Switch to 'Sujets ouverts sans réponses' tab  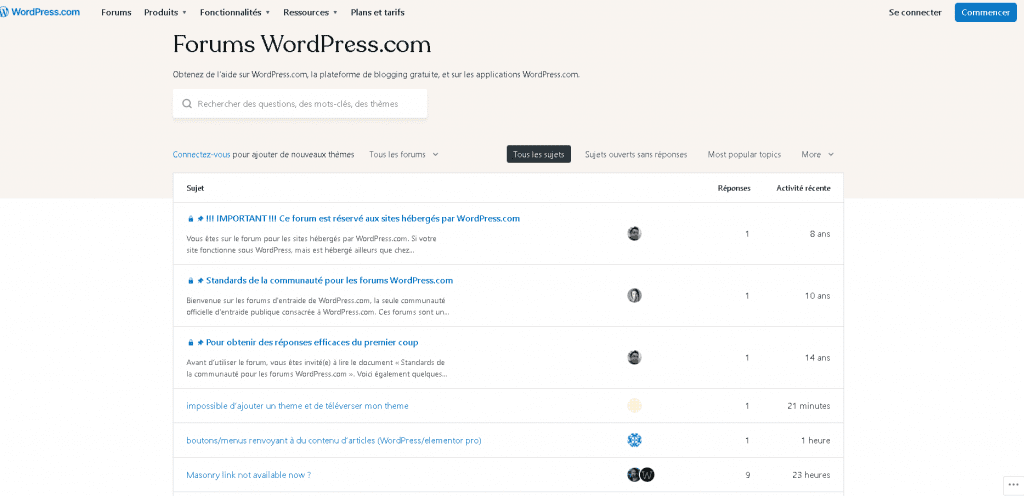pos(636,154)
